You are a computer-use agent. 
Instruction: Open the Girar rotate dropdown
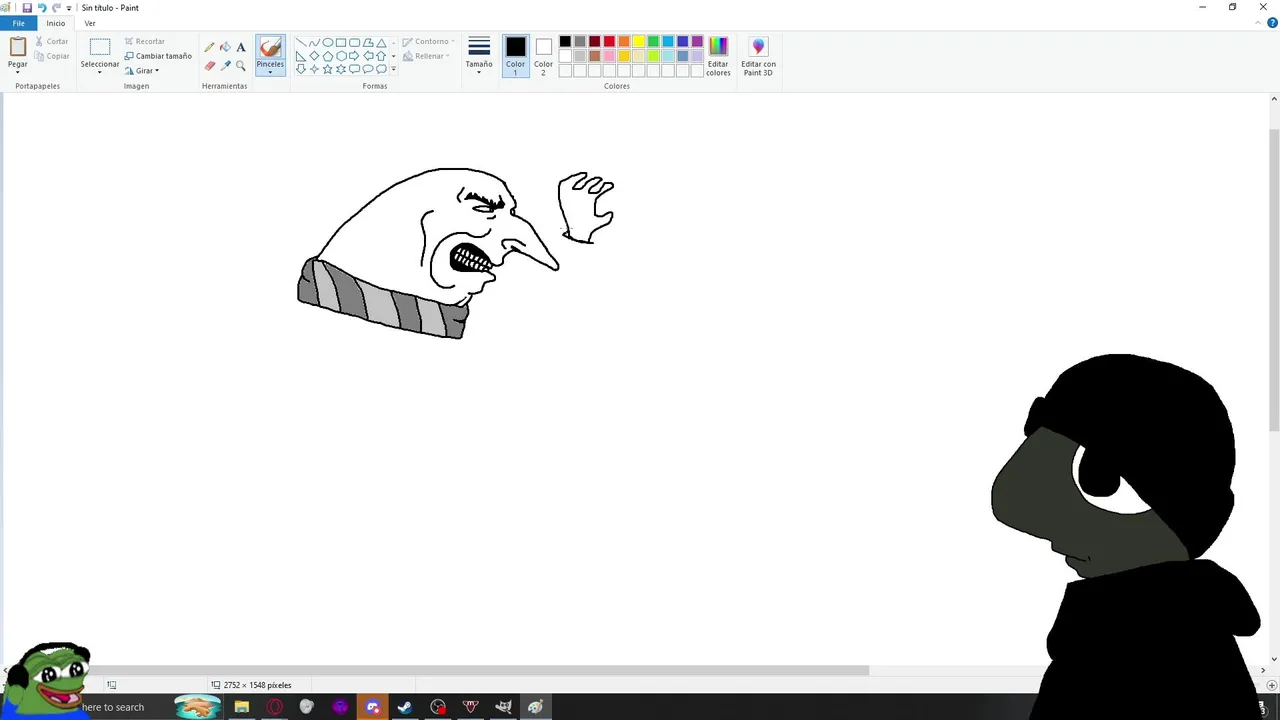click(x=142, y=71)
